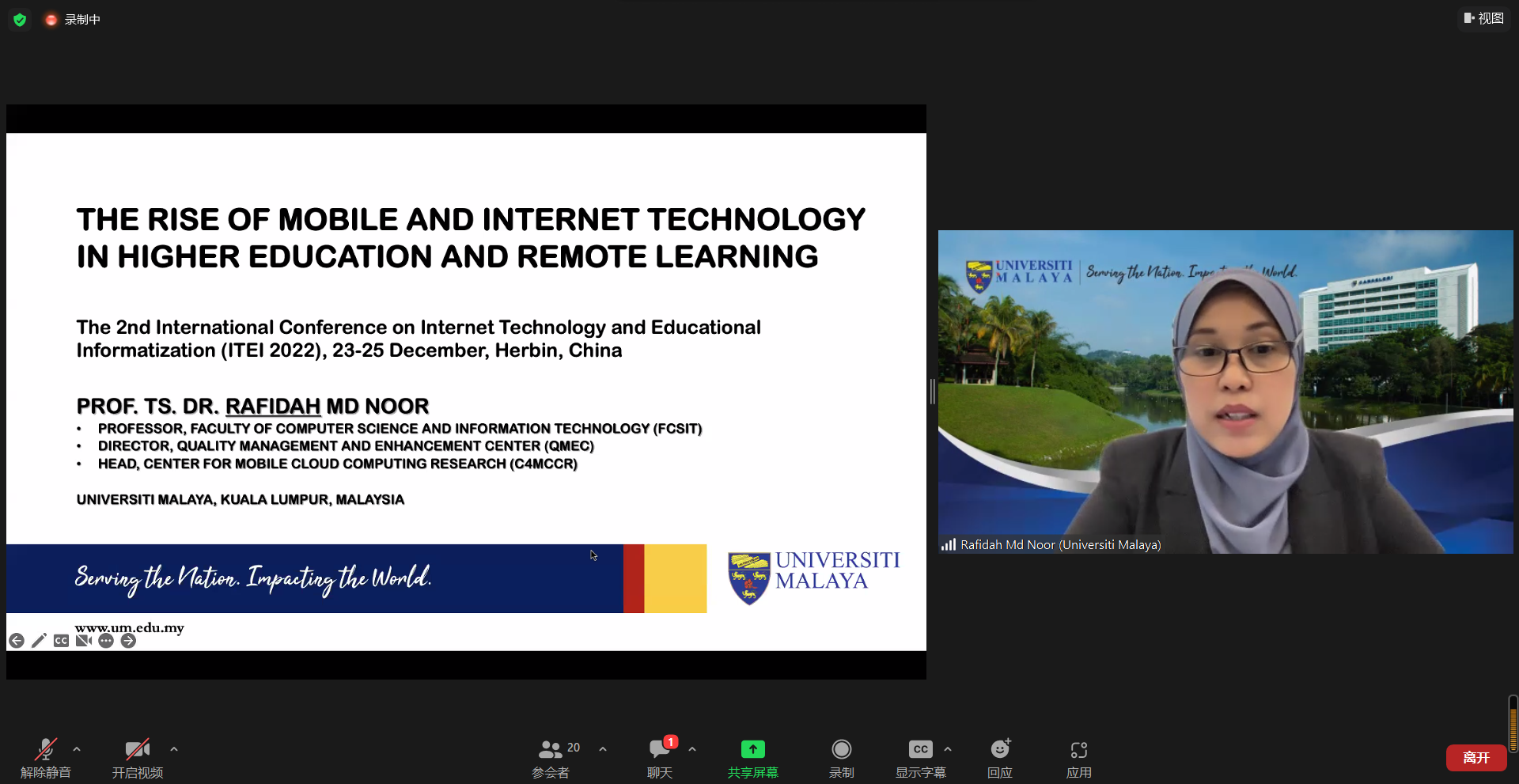
Task: Click the panel divider handle between slide and video
Action: coord(933,392)
